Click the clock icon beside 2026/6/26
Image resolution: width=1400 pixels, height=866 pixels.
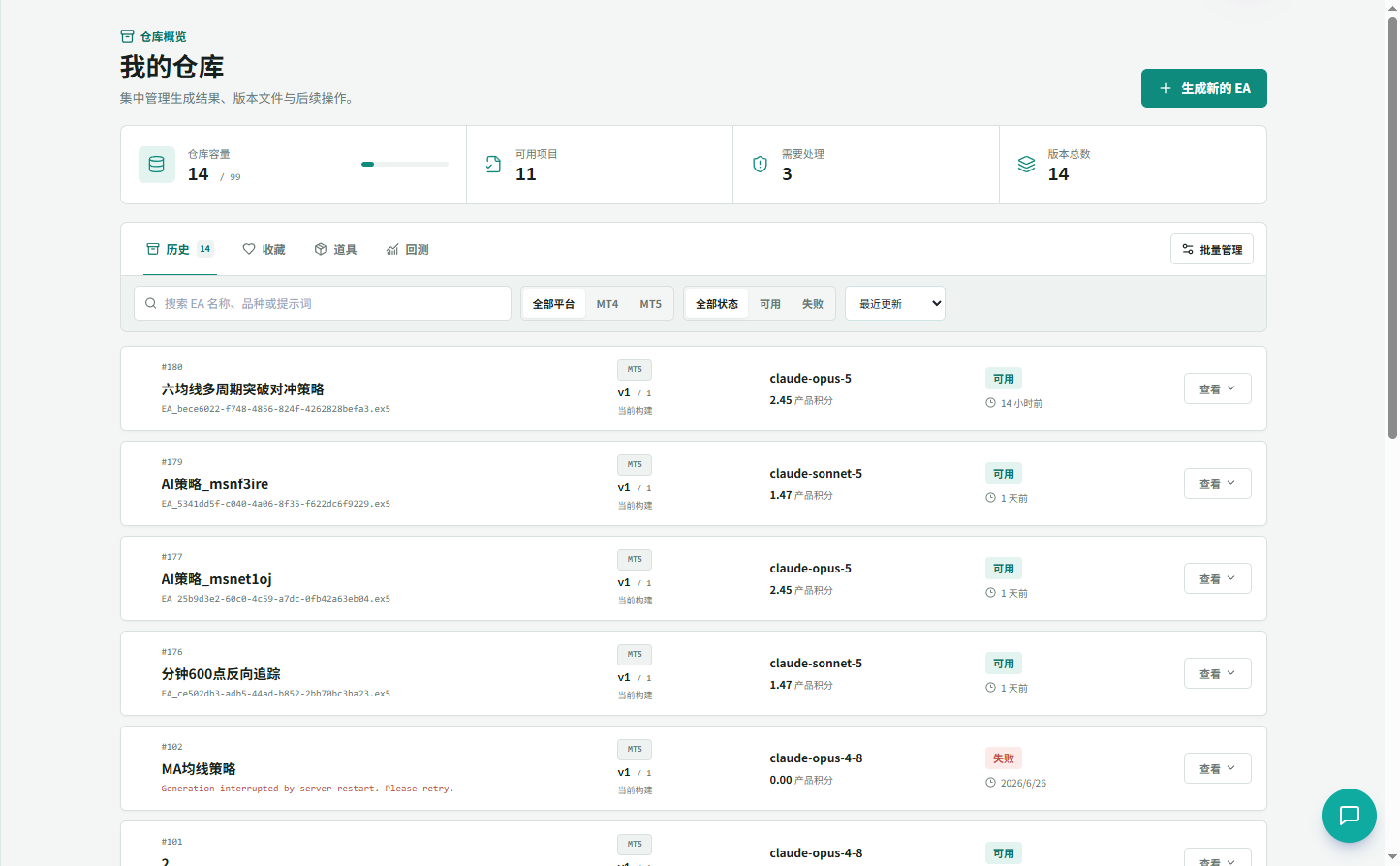point(990,783)
